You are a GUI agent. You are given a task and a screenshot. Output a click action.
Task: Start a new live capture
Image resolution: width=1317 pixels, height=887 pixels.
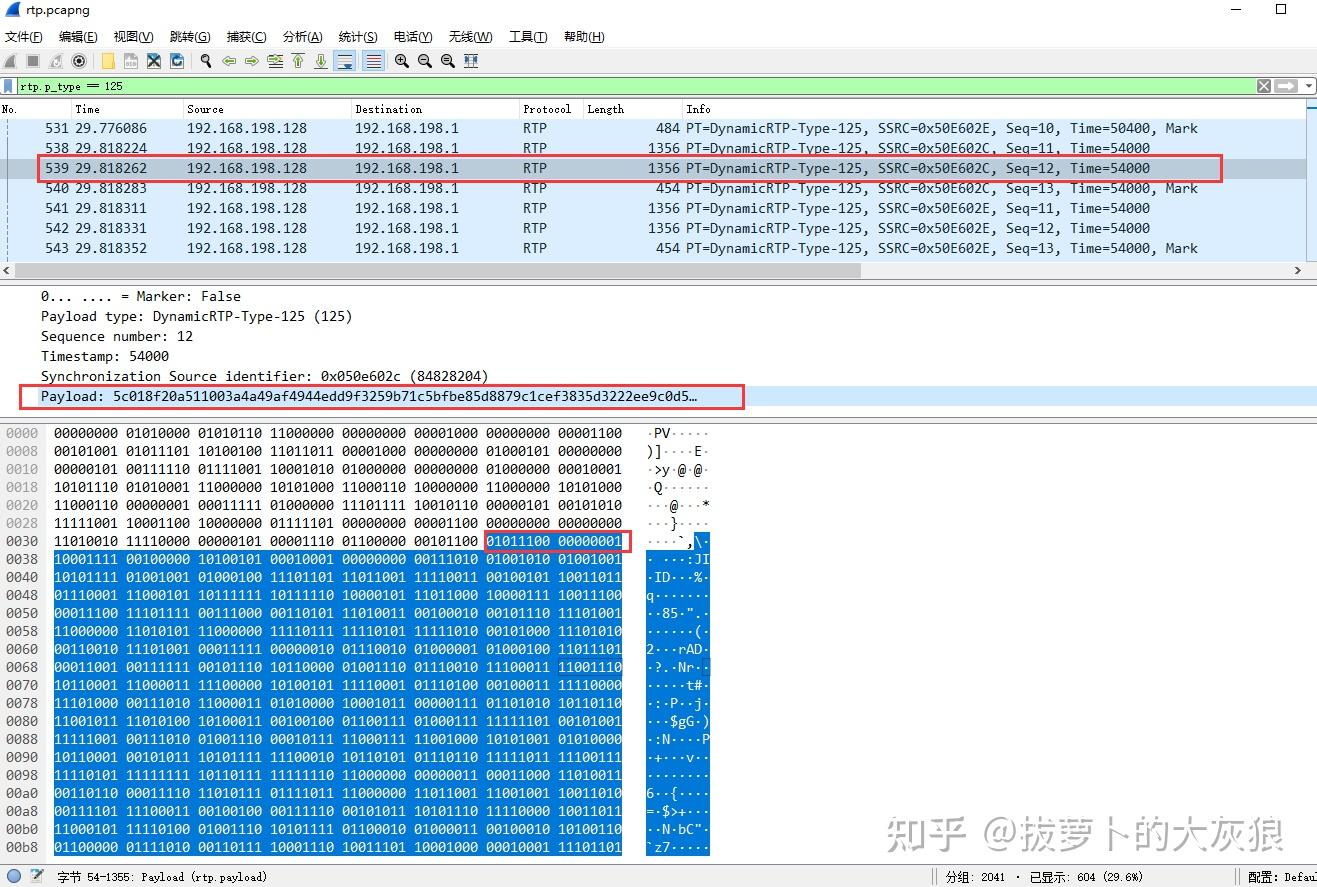(10, 61)
